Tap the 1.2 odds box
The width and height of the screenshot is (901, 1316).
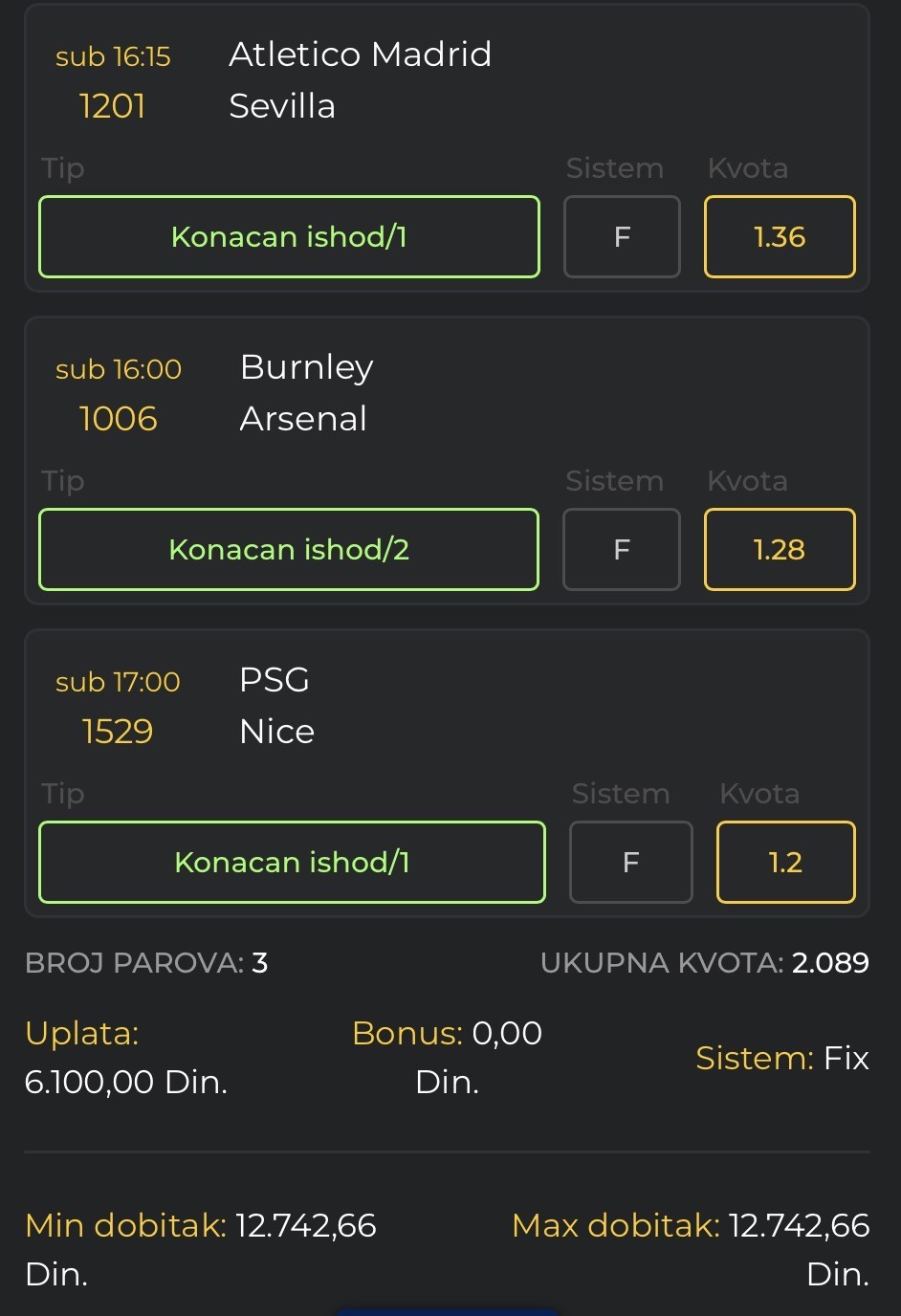(x=785, y=863)
